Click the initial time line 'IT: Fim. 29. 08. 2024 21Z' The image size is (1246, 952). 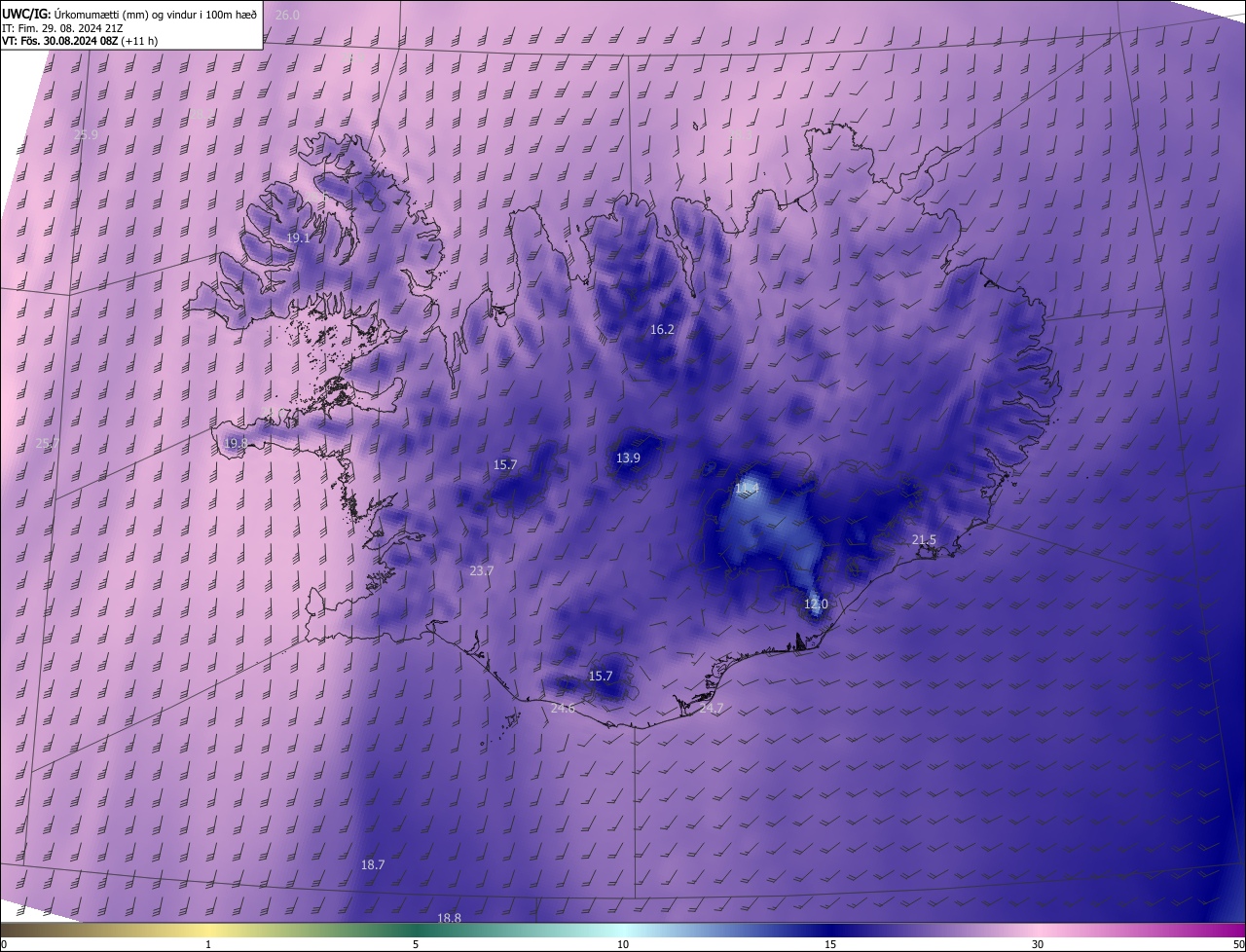(61, 28)
